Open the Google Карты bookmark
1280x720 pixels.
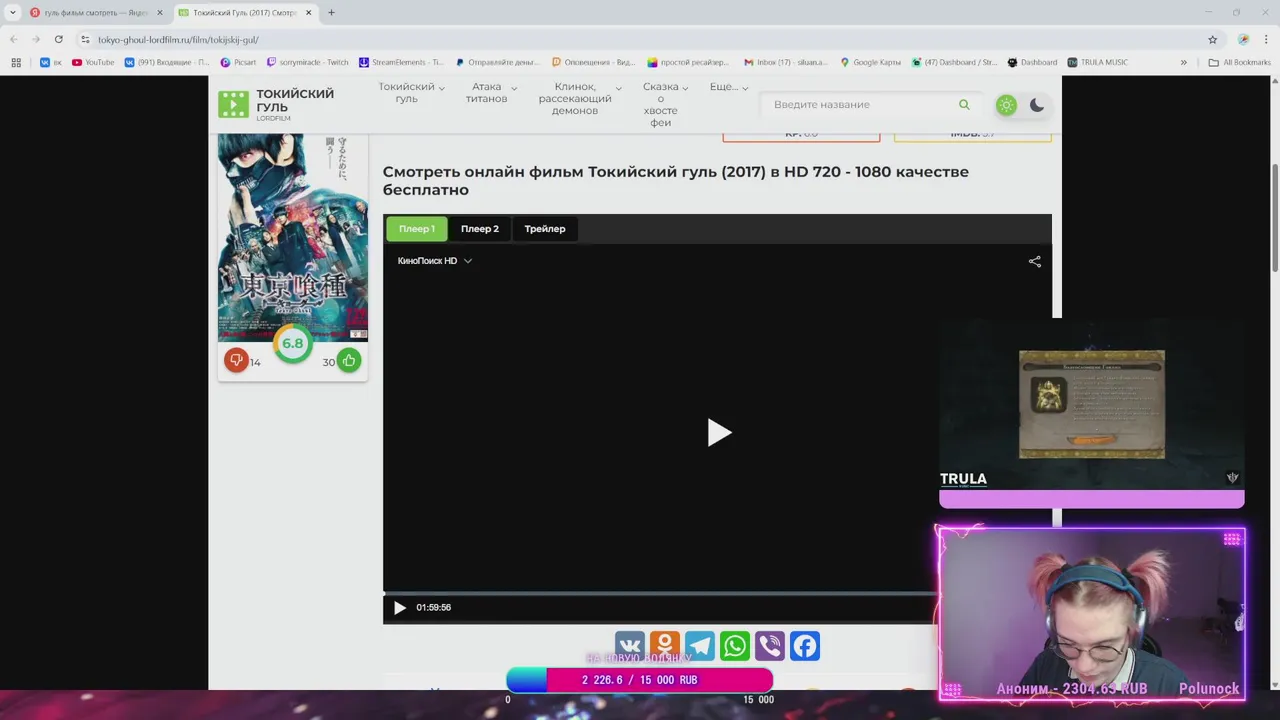point(871,62)
